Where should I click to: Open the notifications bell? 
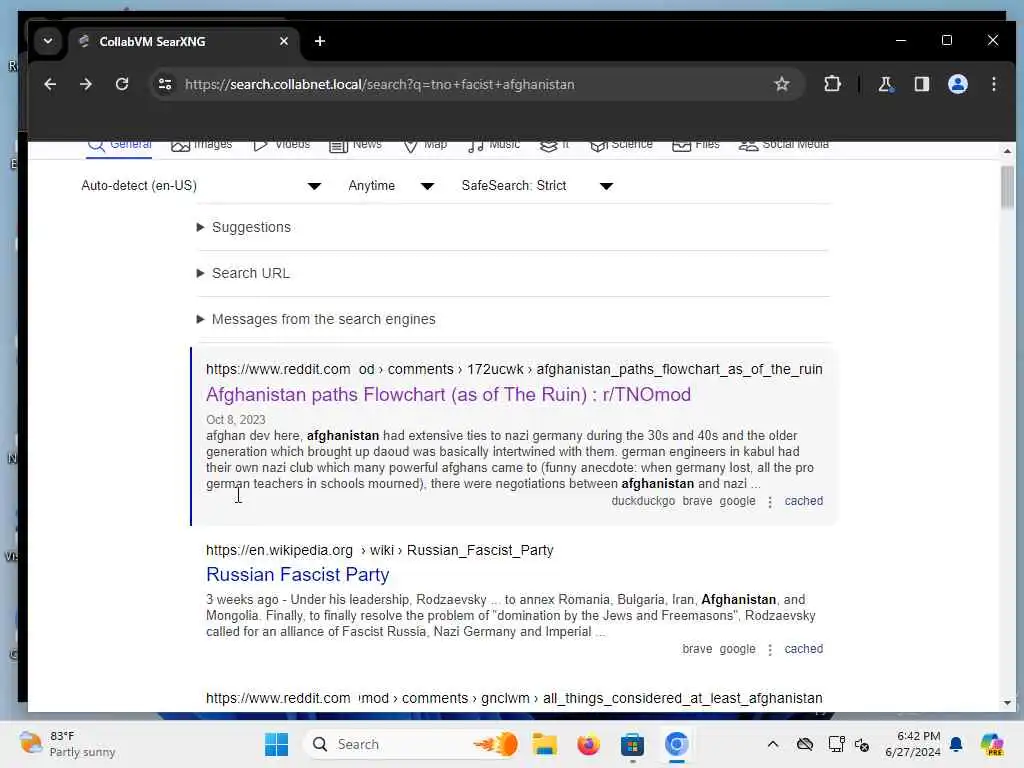[x=956, y=744]
